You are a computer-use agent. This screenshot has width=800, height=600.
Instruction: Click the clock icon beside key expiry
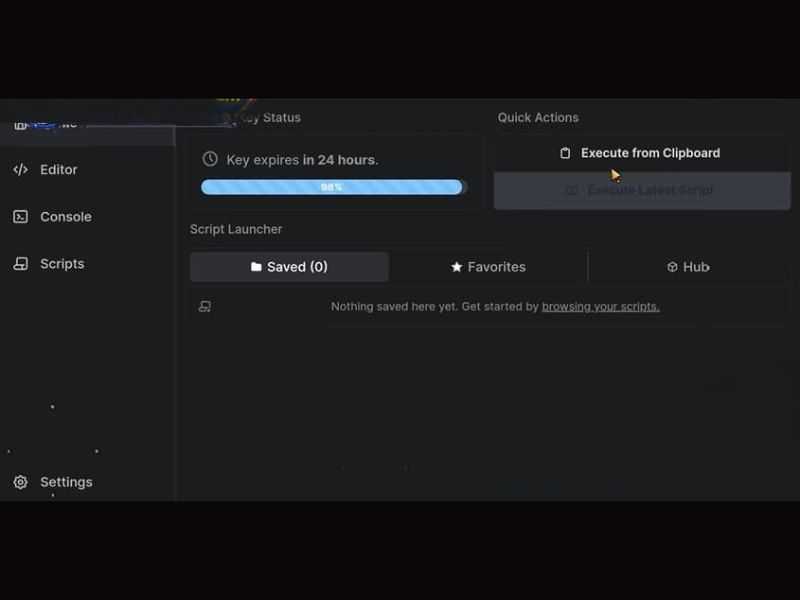pyautogui.click(x=210, y=159)
